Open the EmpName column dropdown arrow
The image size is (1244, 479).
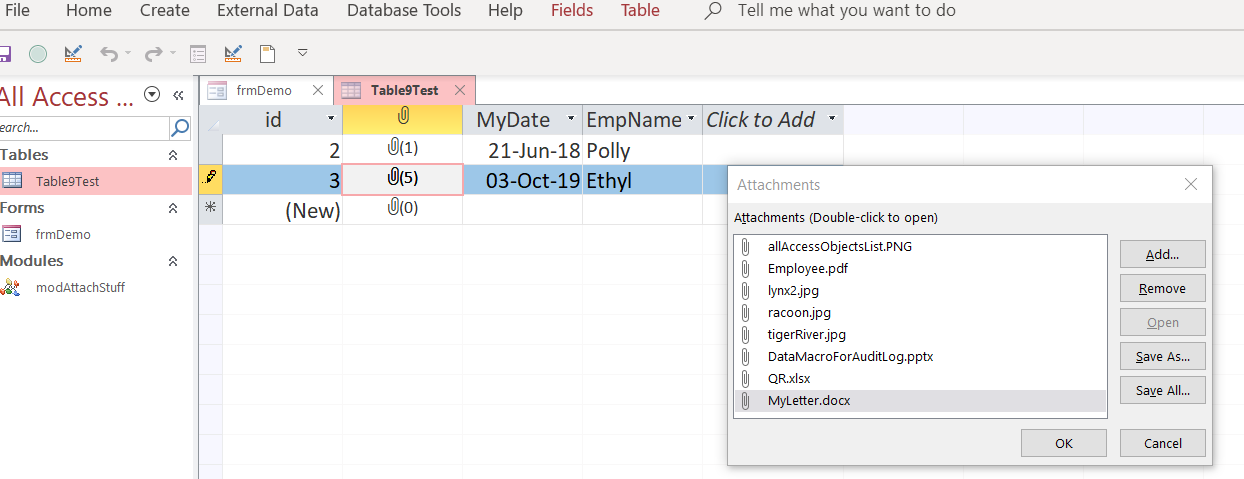tap(691, 120)
